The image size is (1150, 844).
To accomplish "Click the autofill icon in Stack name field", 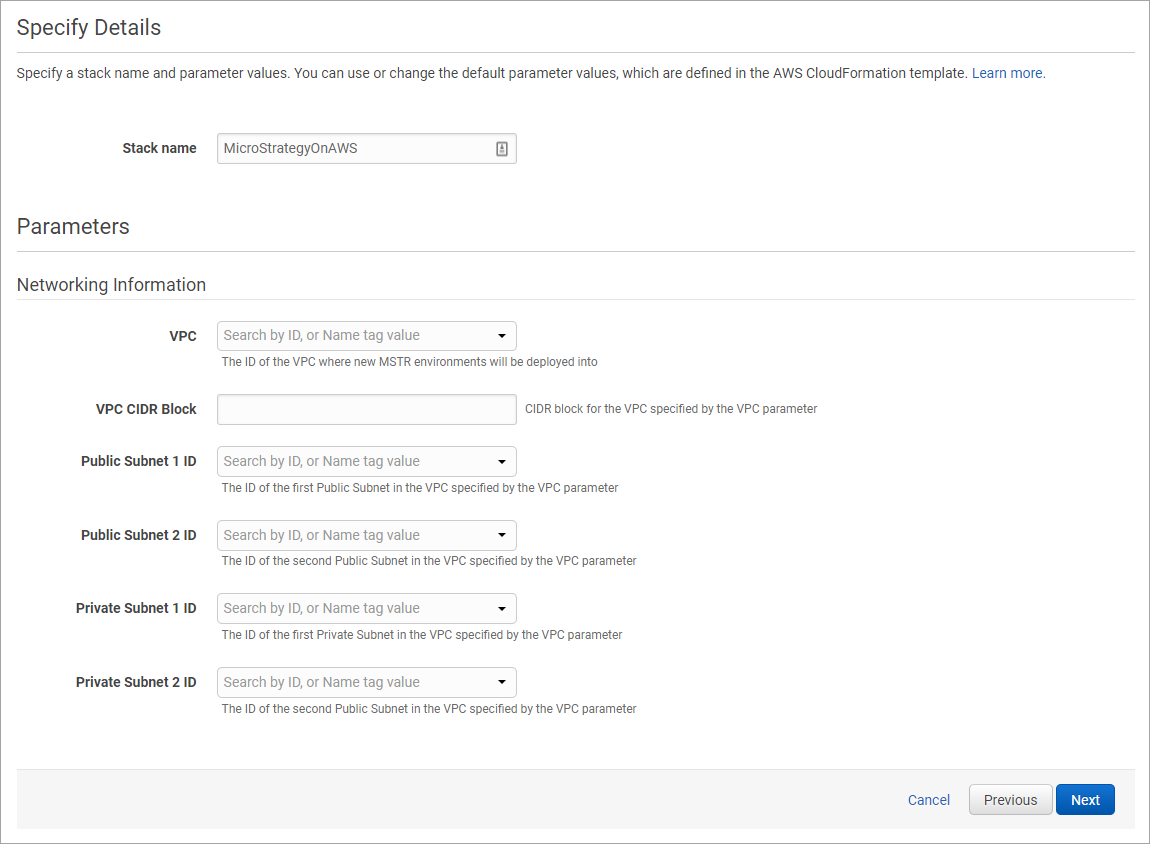I will 501,149.
